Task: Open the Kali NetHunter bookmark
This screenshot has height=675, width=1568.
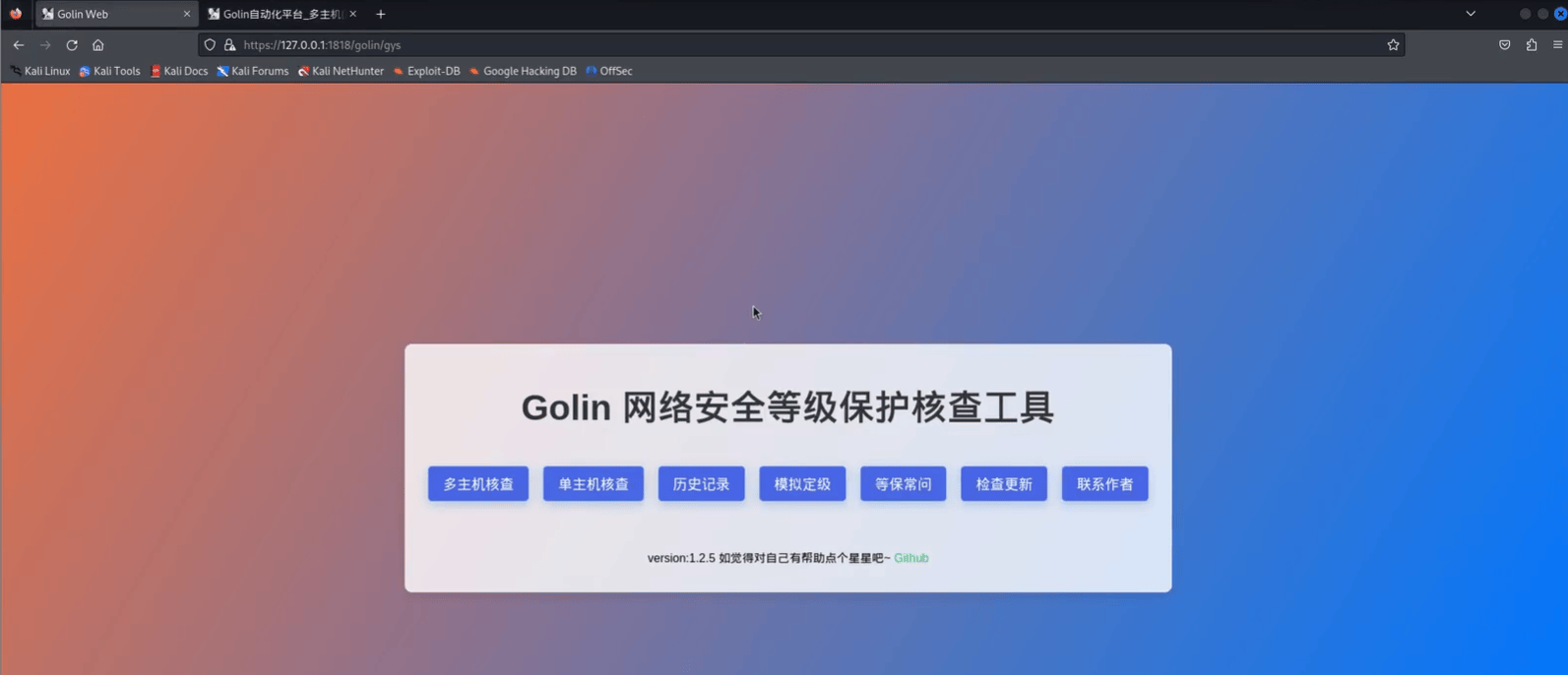Action: point(341,71)
